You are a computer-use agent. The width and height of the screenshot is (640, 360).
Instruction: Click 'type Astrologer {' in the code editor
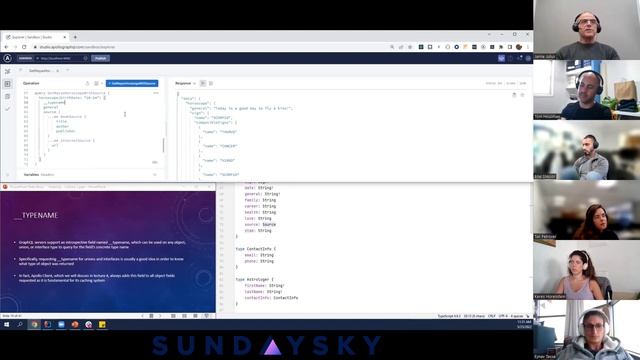coord(254,280)
